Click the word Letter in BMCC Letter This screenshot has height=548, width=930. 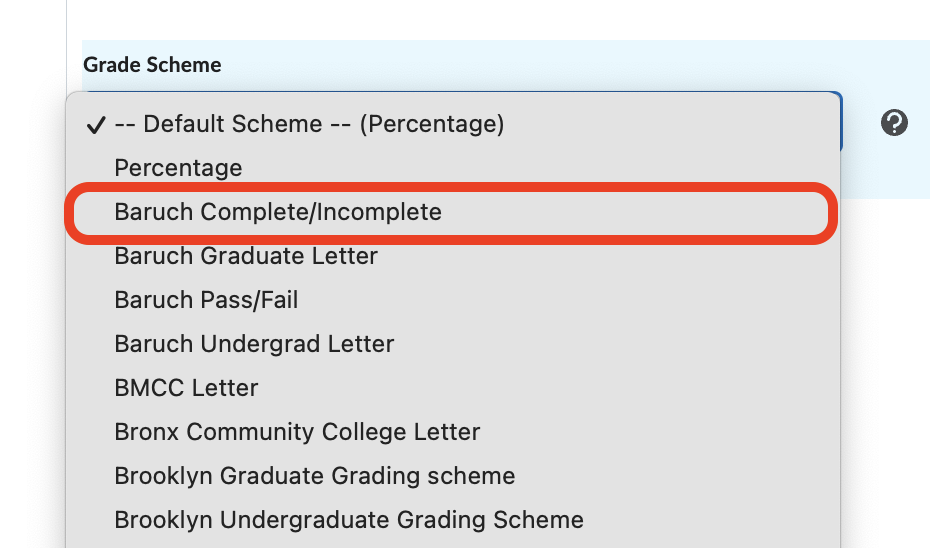[x=226, y=388]
